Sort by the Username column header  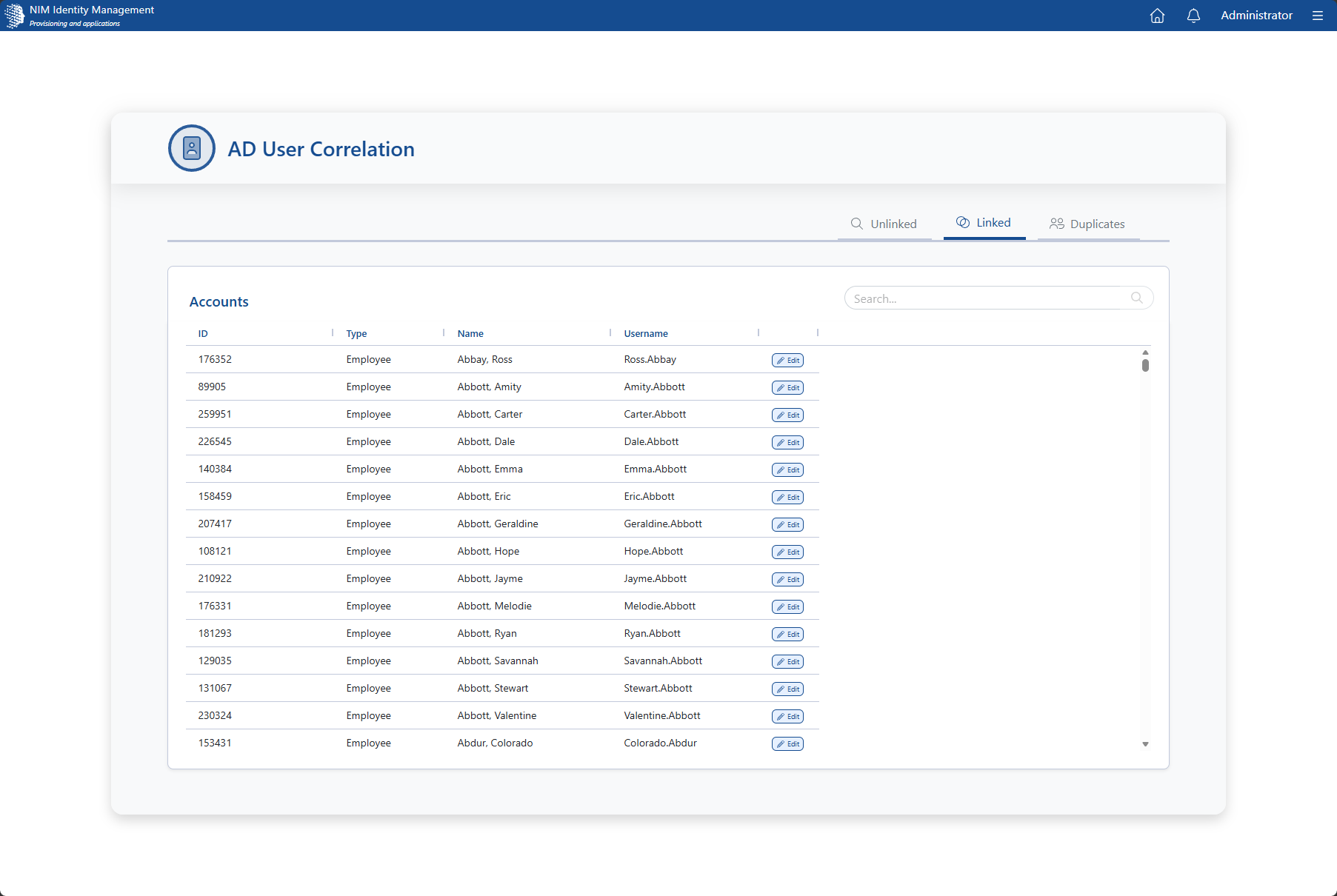[646, 333]
